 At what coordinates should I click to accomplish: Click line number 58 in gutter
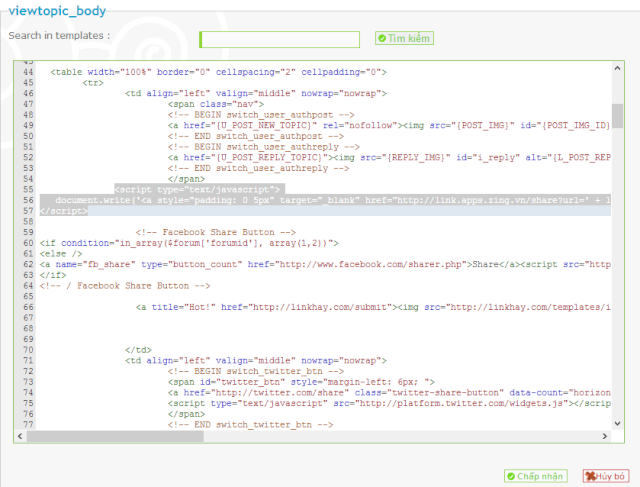[x=28, y=222]
